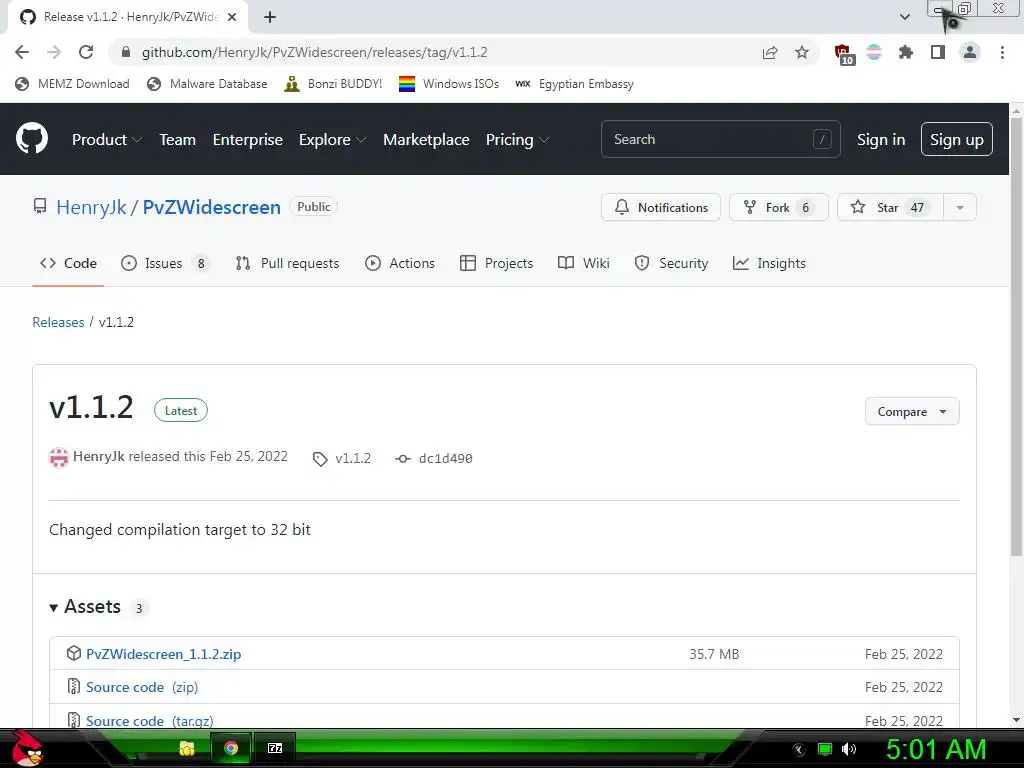Click HenryJk author name in release info

[x=99, y=456]
